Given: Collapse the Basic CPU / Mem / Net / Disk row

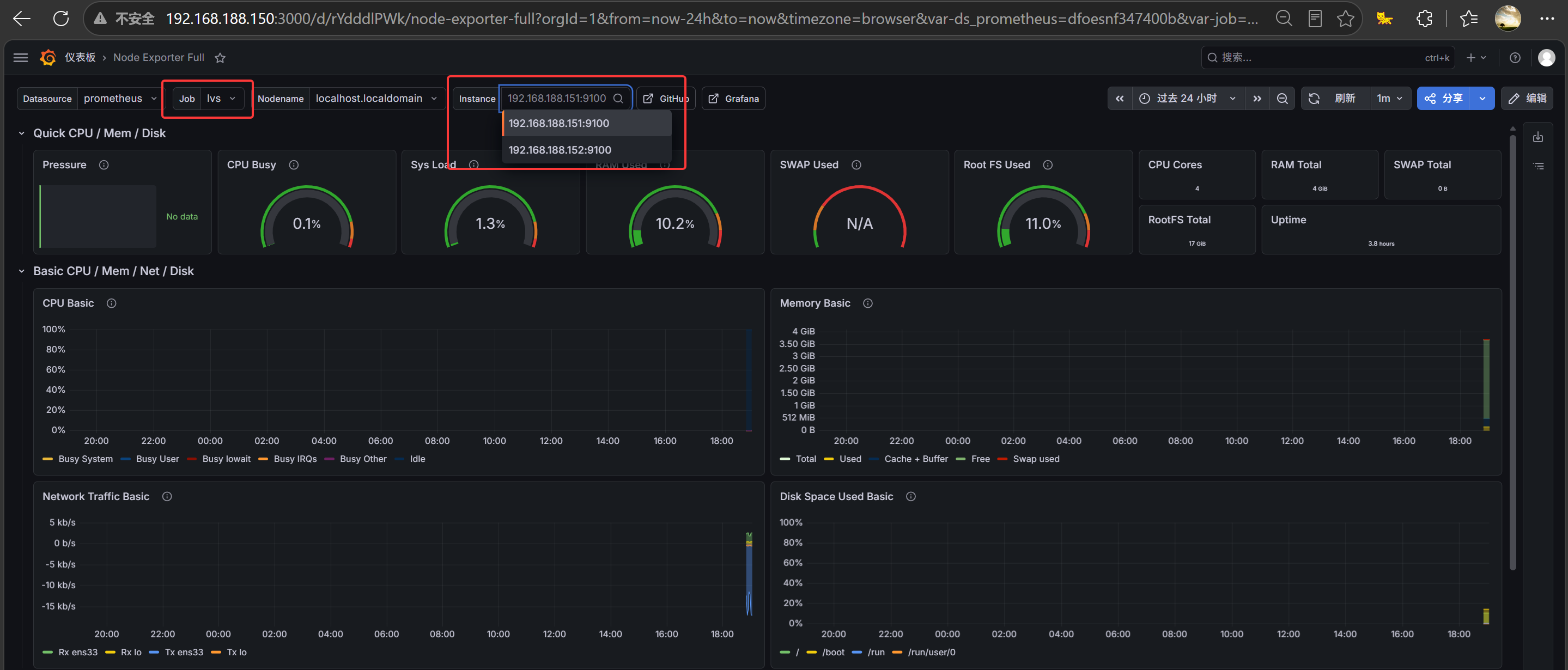Looking at the screenshot, I should point(21,271).
